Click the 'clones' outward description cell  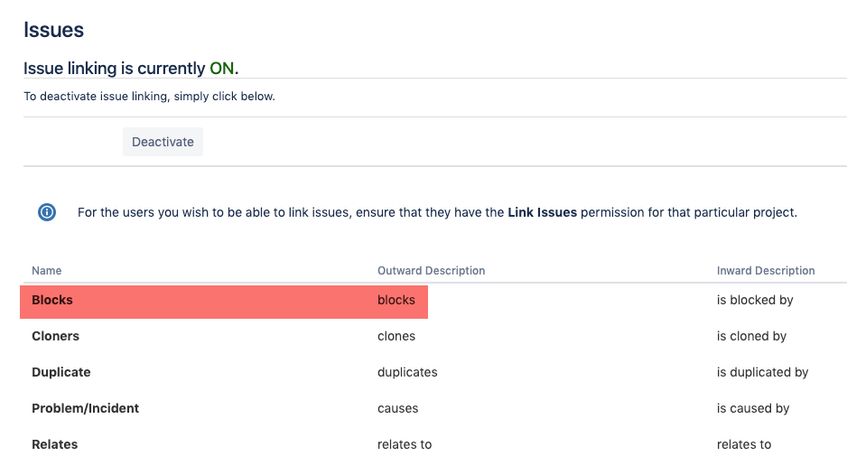396,336
